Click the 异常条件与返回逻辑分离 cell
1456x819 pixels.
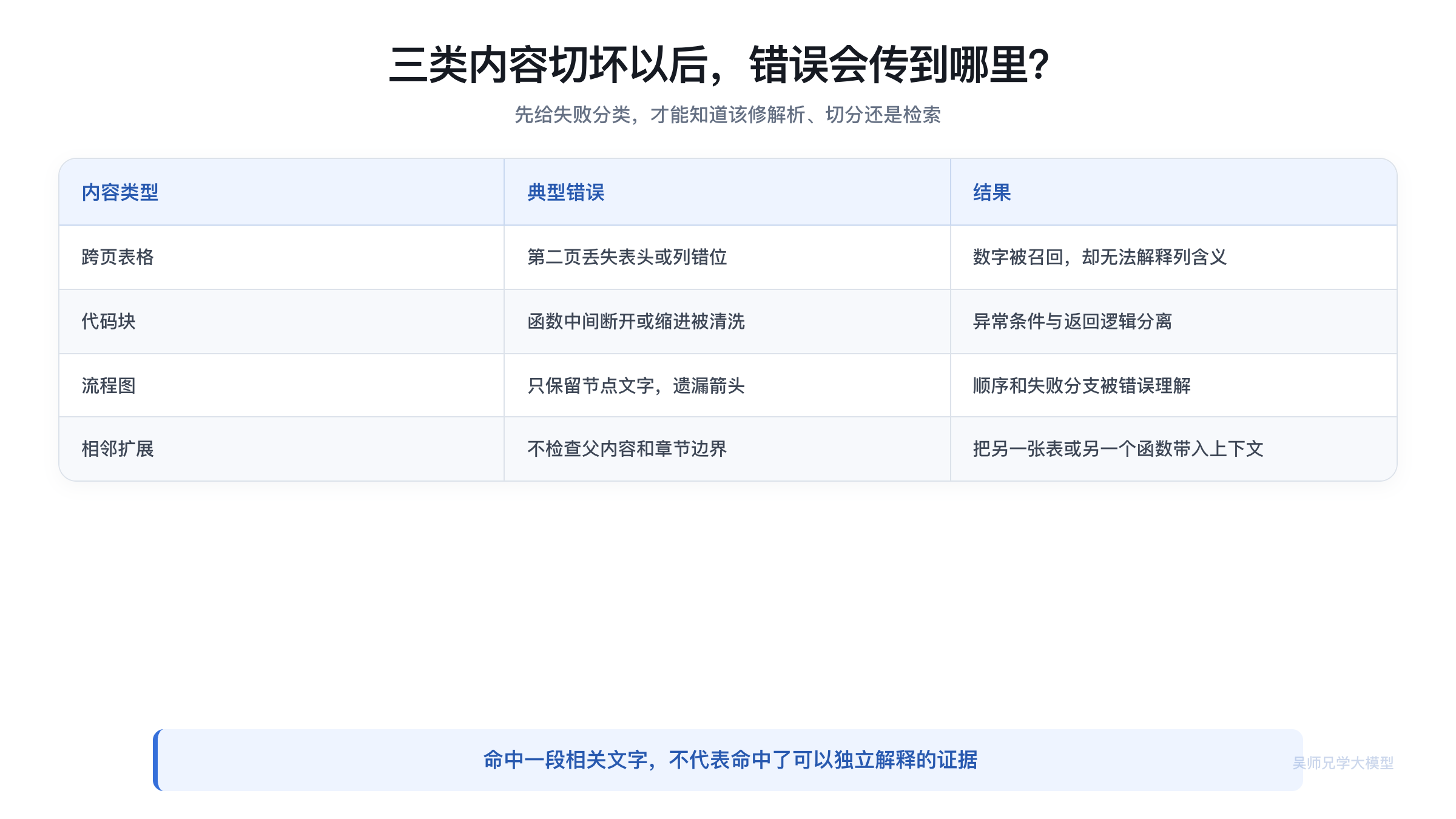tap(1173, 322)
